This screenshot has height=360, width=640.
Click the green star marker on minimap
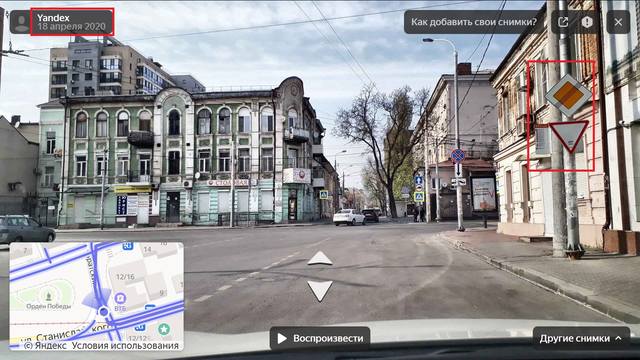point(164,329)
